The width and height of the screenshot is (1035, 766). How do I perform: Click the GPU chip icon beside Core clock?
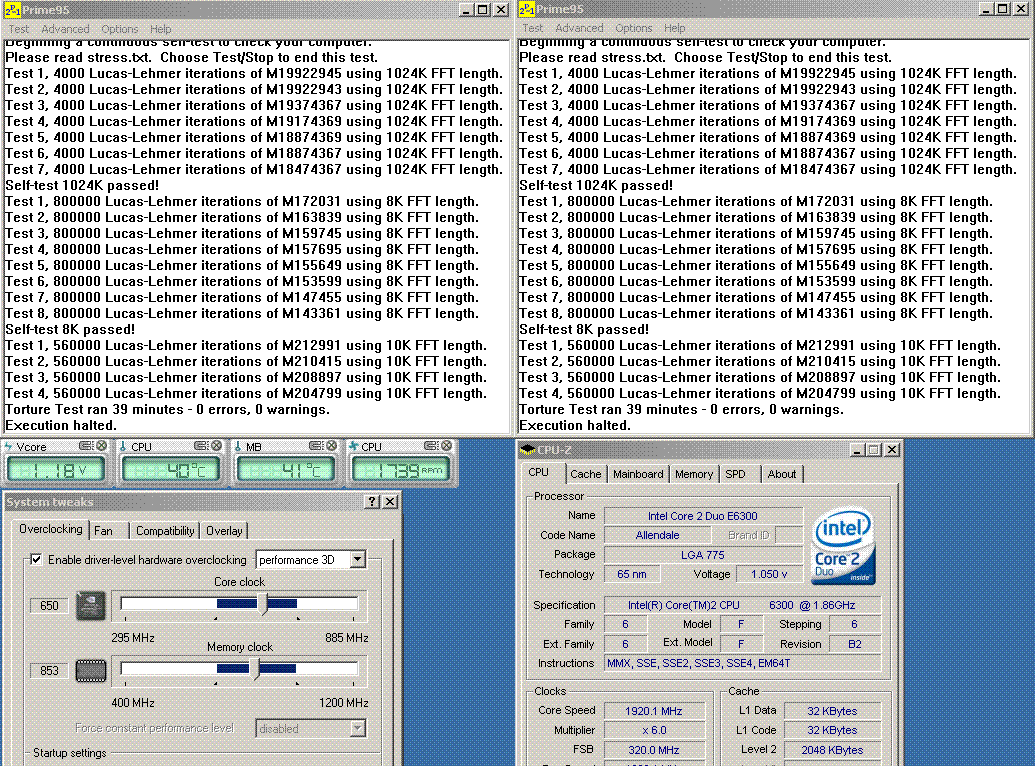point(90,606)
